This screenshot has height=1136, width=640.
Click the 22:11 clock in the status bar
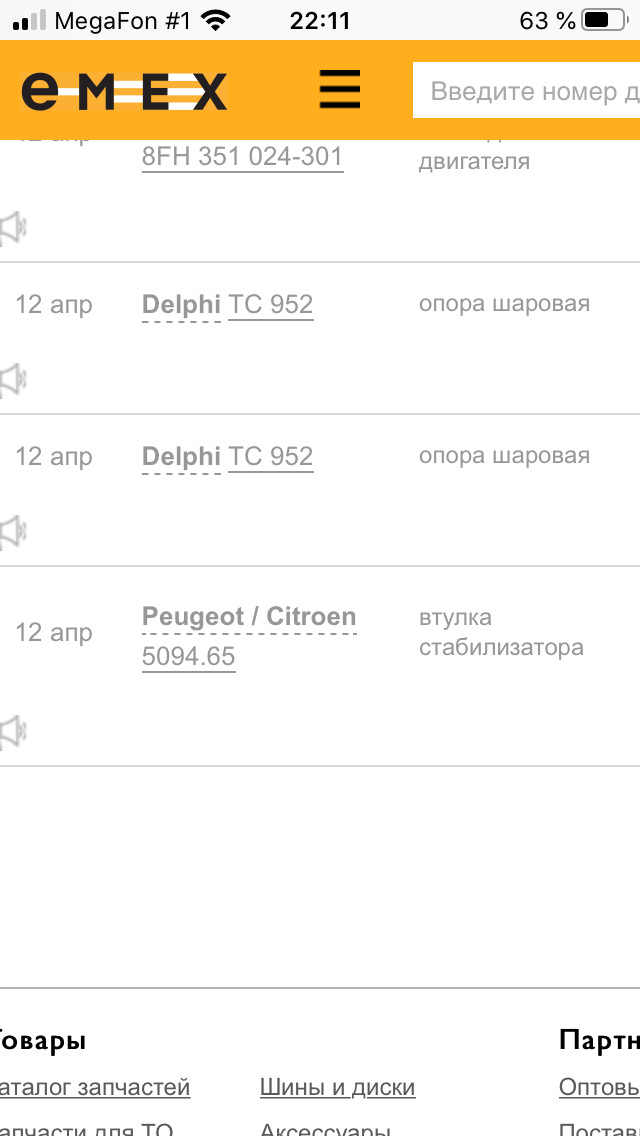pyautogui.click(x=320, y=17)
